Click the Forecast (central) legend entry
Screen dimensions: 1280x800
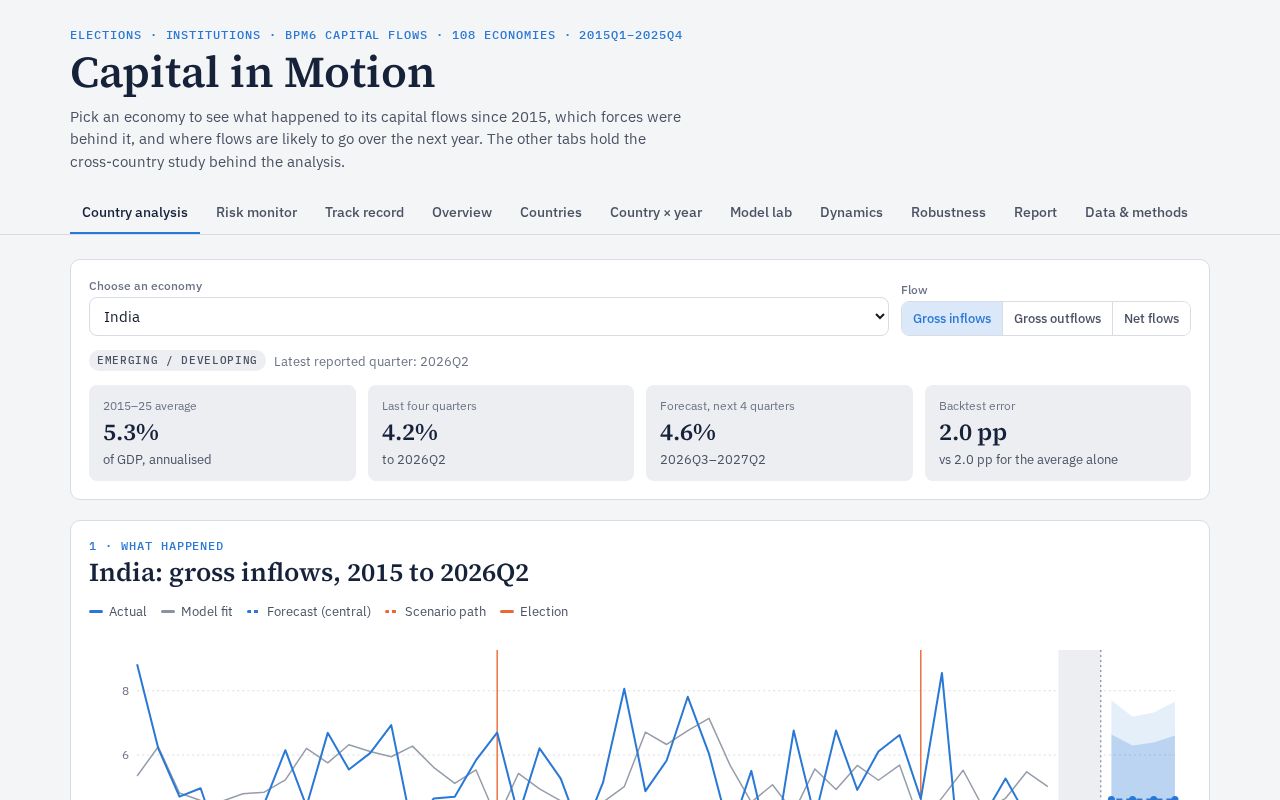click(x=309, y=611)
